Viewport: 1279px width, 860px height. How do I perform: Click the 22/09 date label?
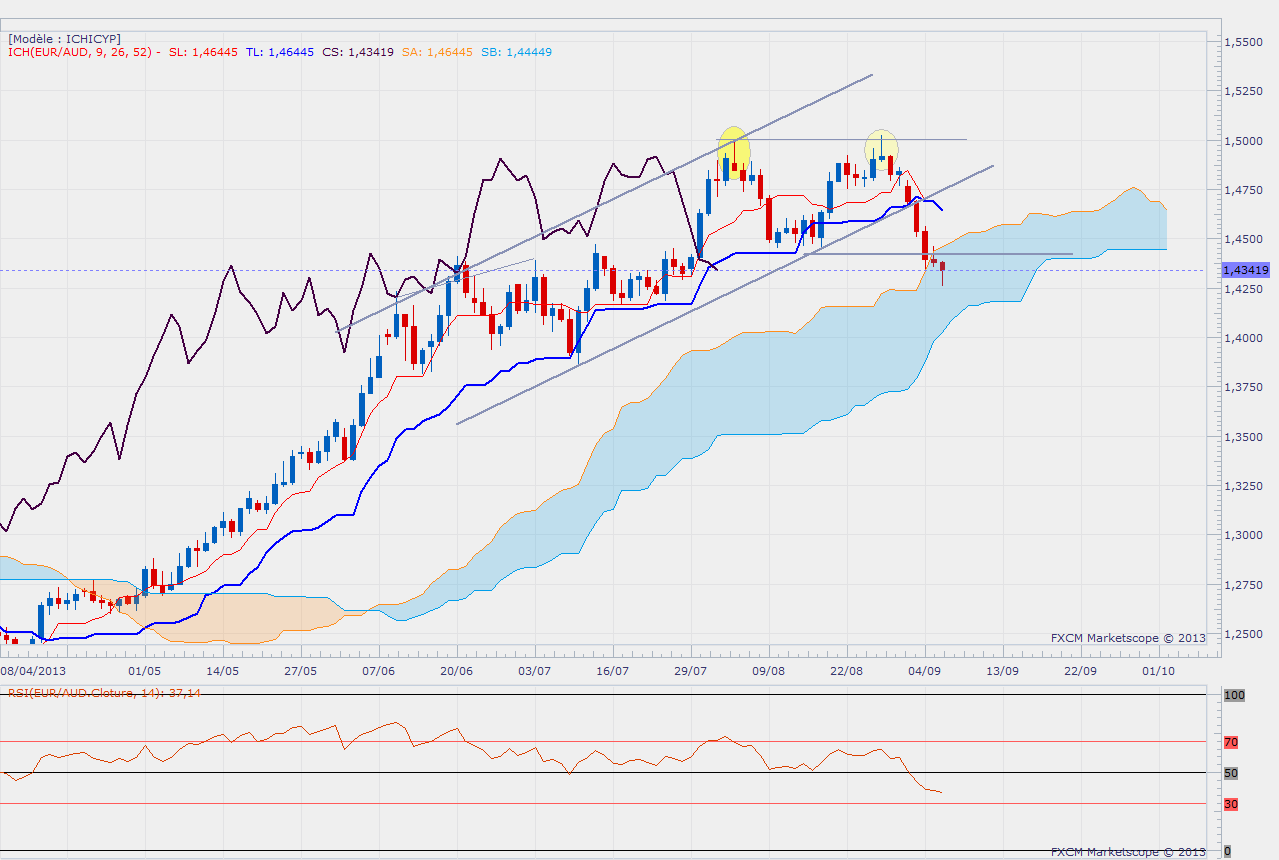click(x=1080, y=672)
